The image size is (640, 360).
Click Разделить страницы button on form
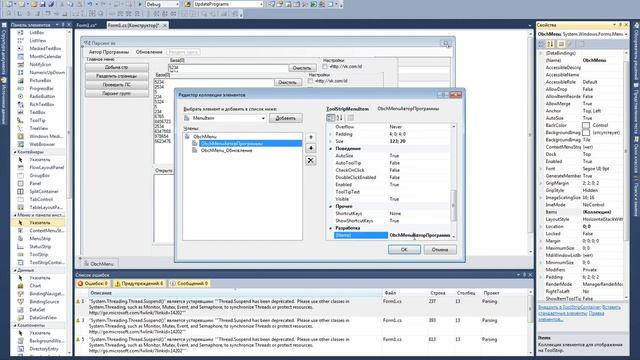point(117,76)
